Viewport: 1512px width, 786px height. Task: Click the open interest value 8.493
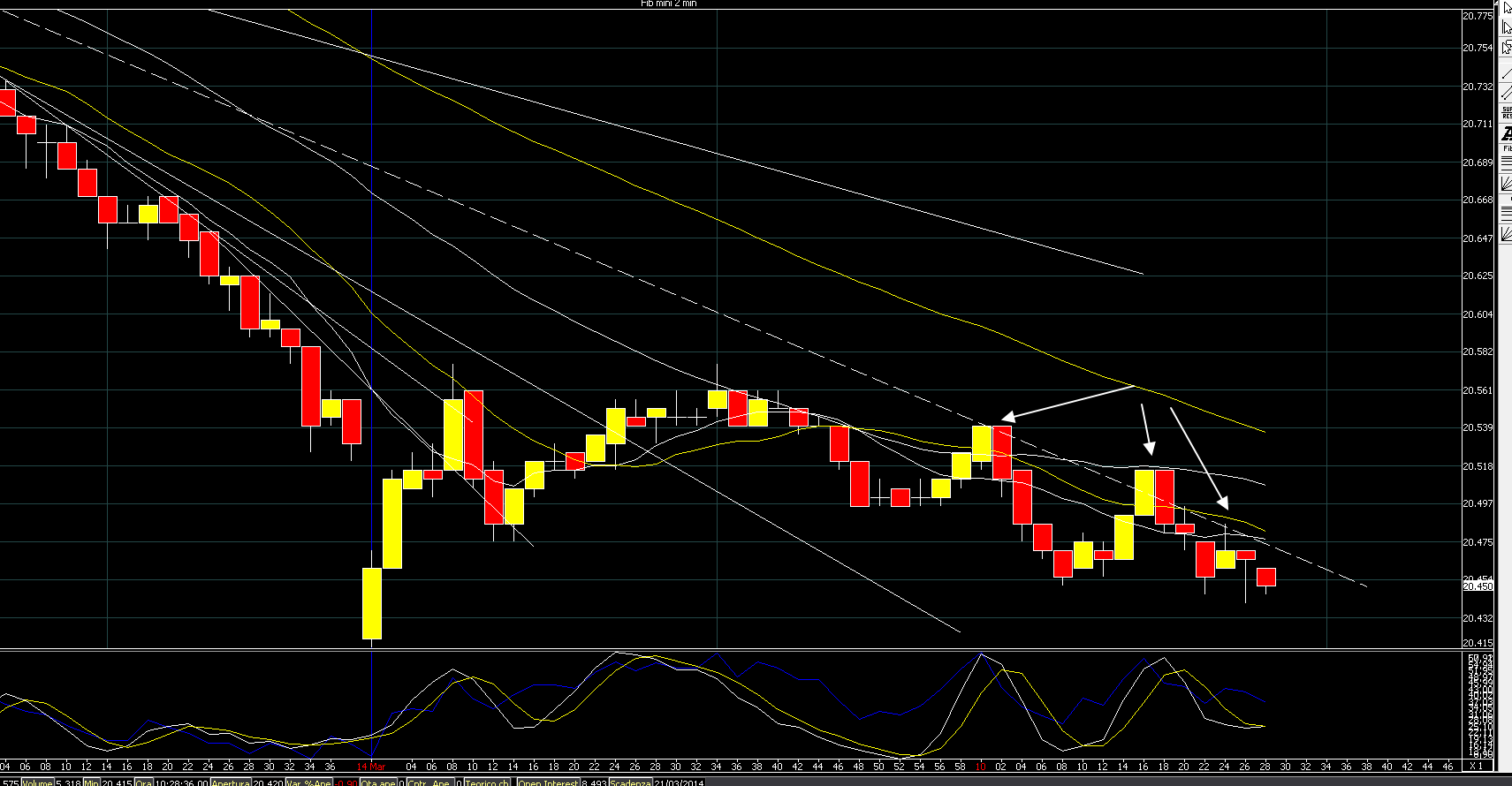594,782
